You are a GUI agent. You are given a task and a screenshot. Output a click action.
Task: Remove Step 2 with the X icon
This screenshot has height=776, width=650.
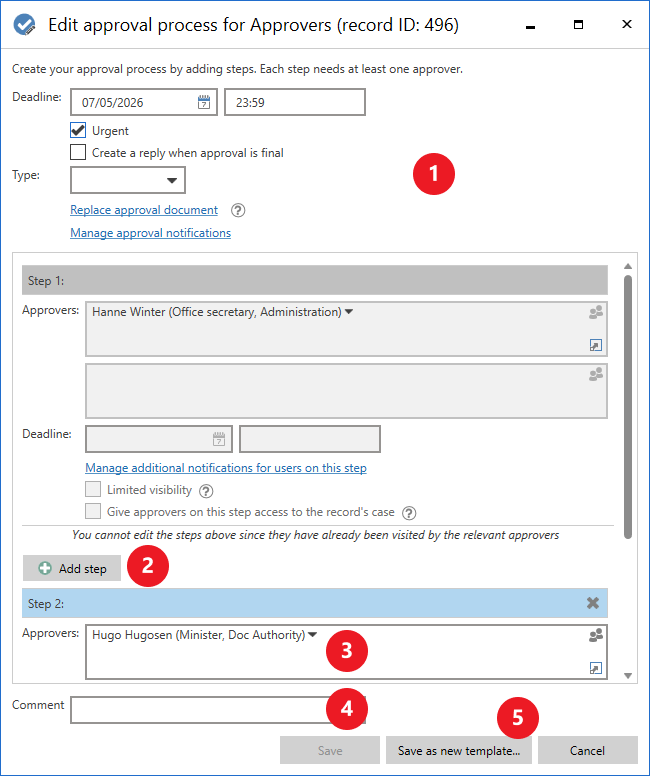pos(593,603)
